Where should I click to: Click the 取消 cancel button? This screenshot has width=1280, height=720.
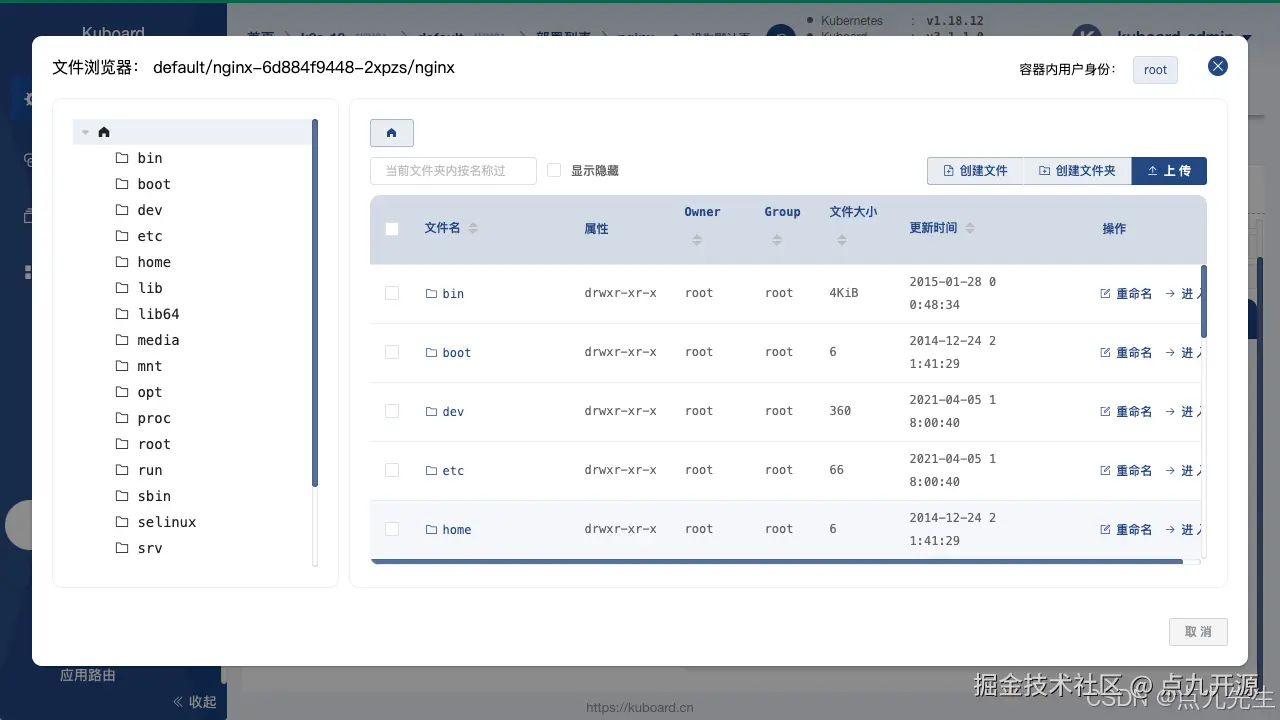[x=1197, y=631]
